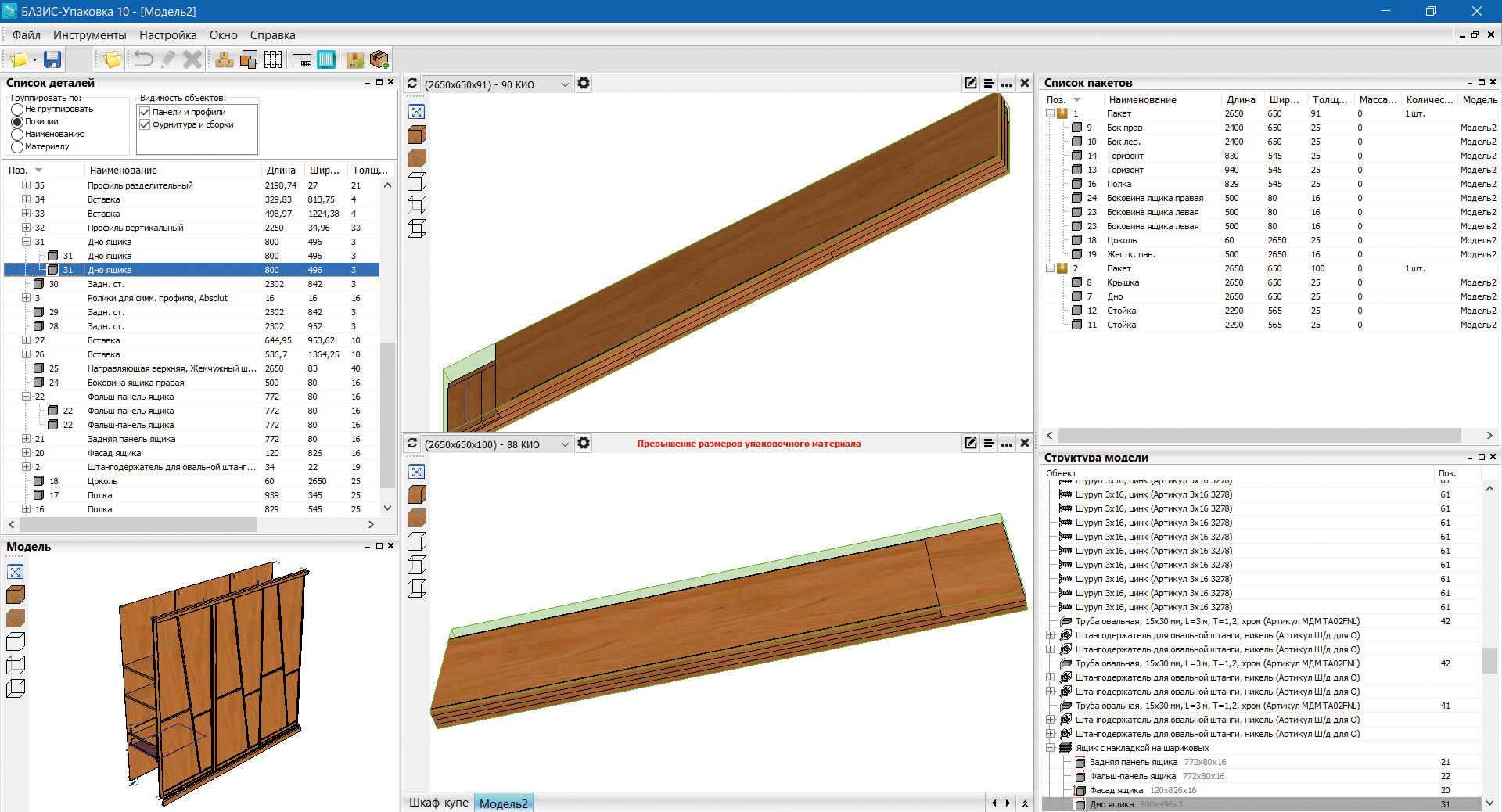Toggle 'Фурнитура и сборки' checkbox
Image resolution: width=1502 pixels, height=812 pixels.
pyautogui.click(x=145, y=124)
